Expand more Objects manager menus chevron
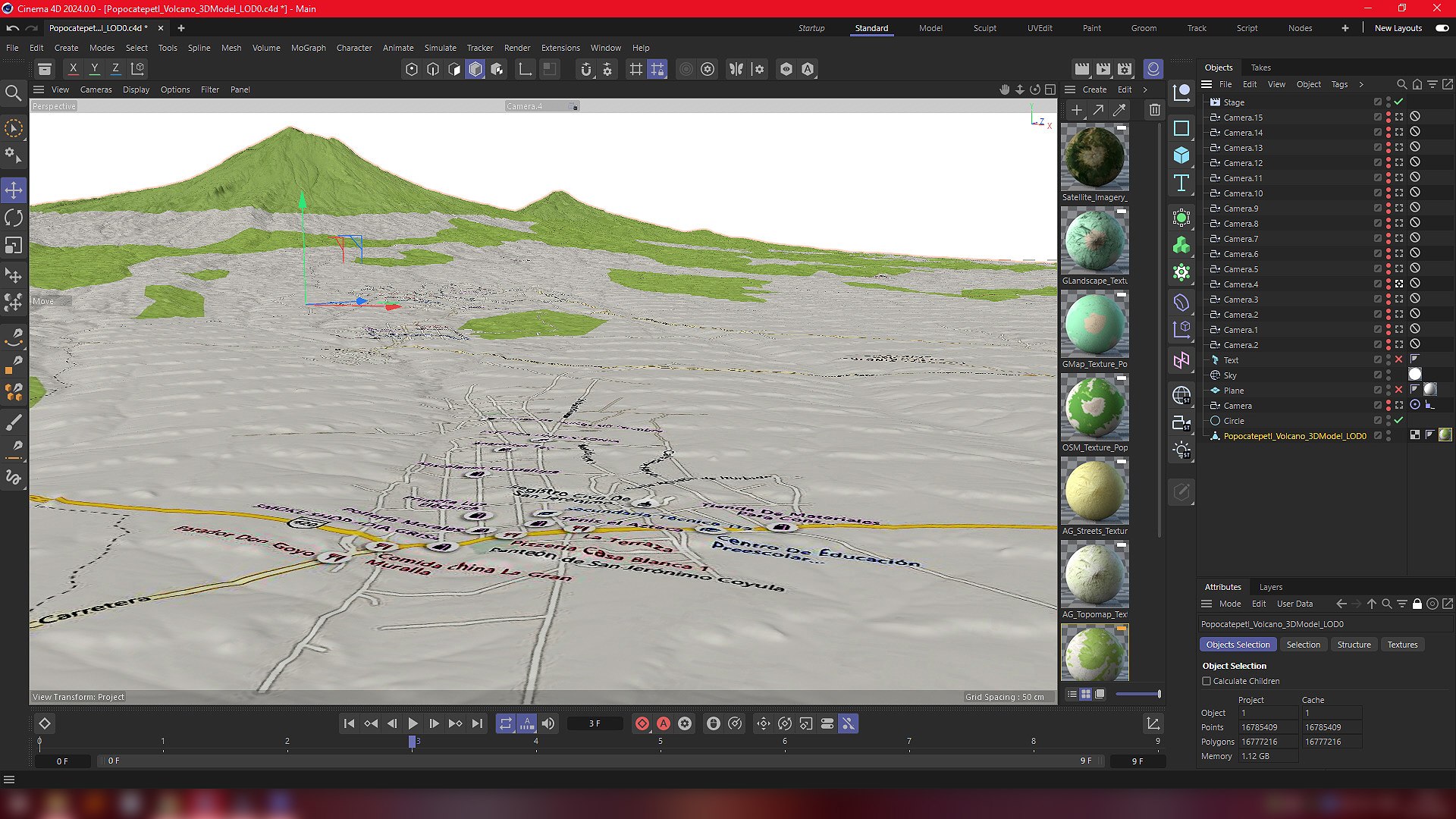This screenshot has width=1456, height=819. tap(1361, 84)
